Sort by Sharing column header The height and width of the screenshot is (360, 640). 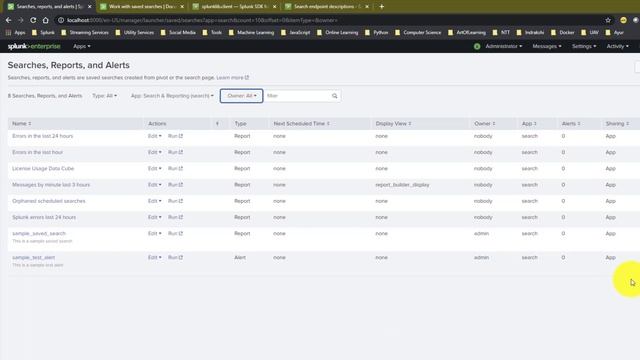[617, 124]
